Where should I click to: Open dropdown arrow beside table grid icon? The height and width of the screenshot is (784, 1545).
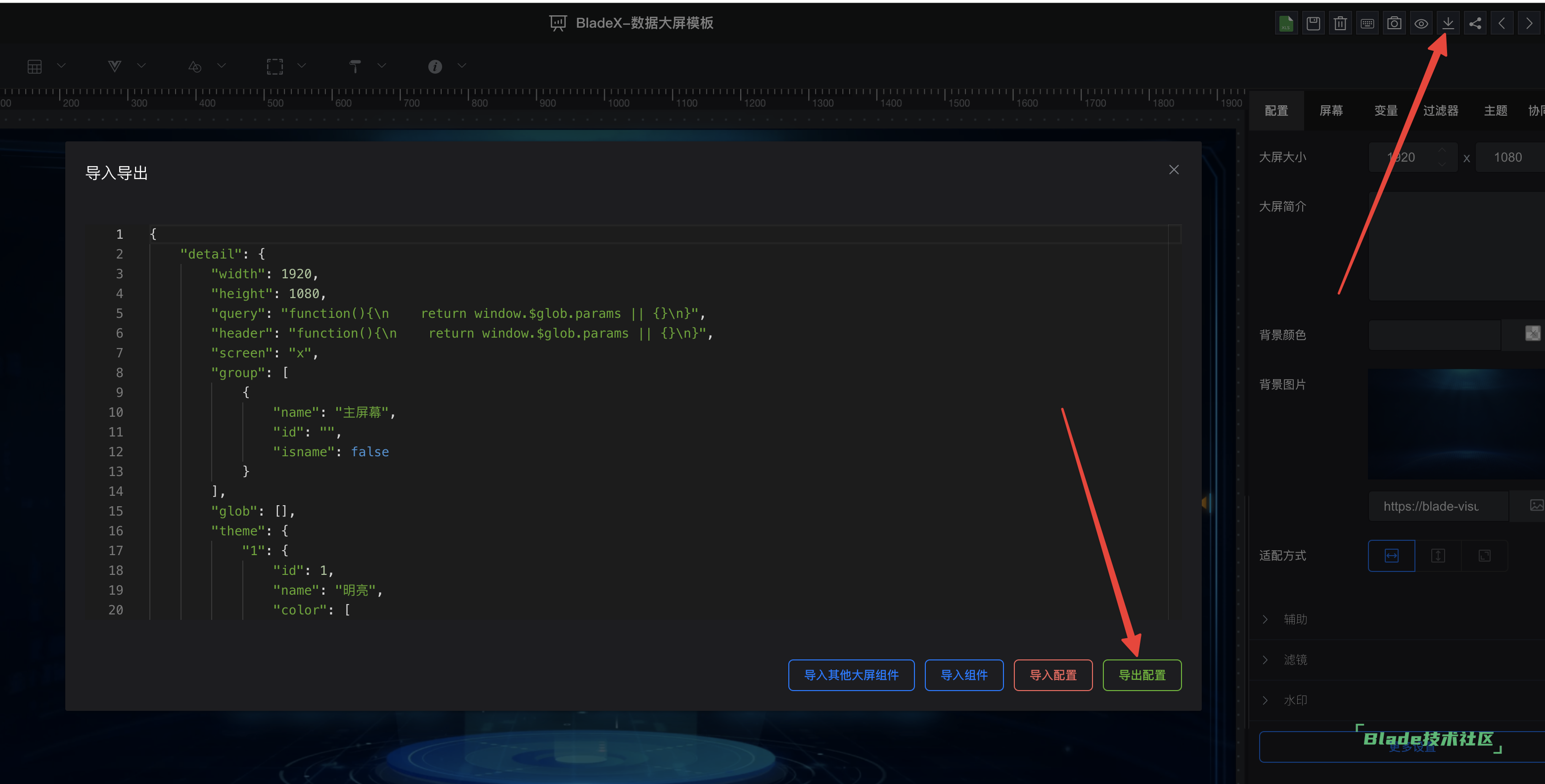pos(61,66)
